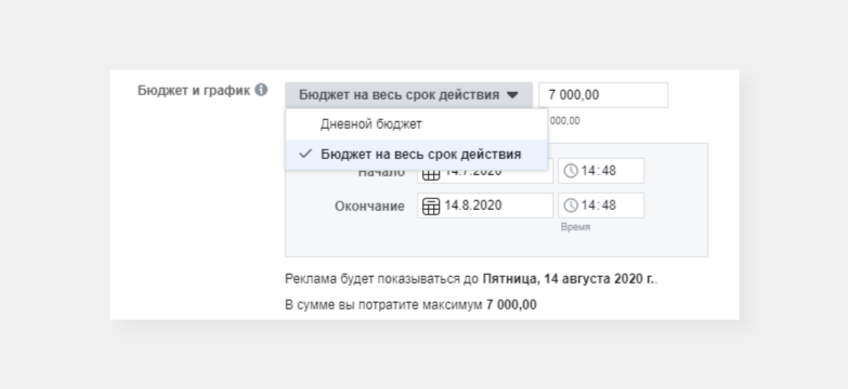Open the calendar icon in the Окончание row
The width and height of the screenshot is (848, 389).
coord(431,206)
